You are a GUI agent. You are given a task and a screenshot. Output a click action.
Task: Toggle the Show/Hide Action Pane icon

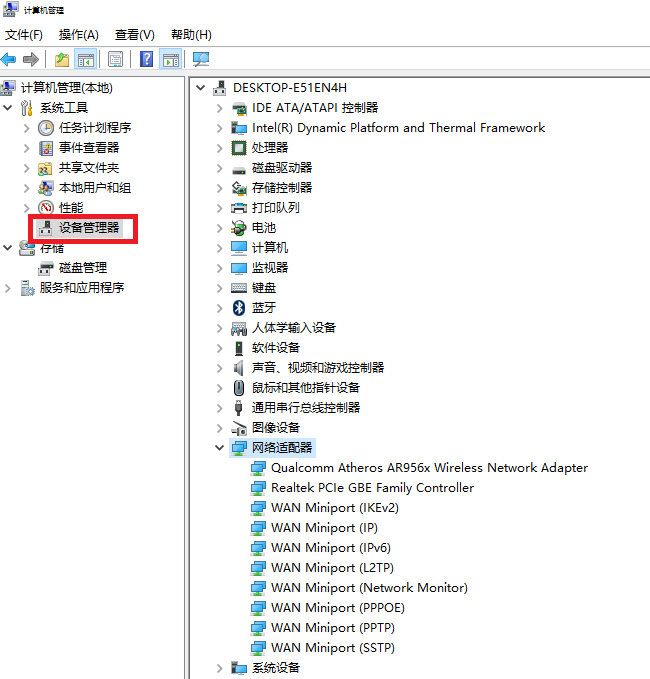(x=171, y=59)
